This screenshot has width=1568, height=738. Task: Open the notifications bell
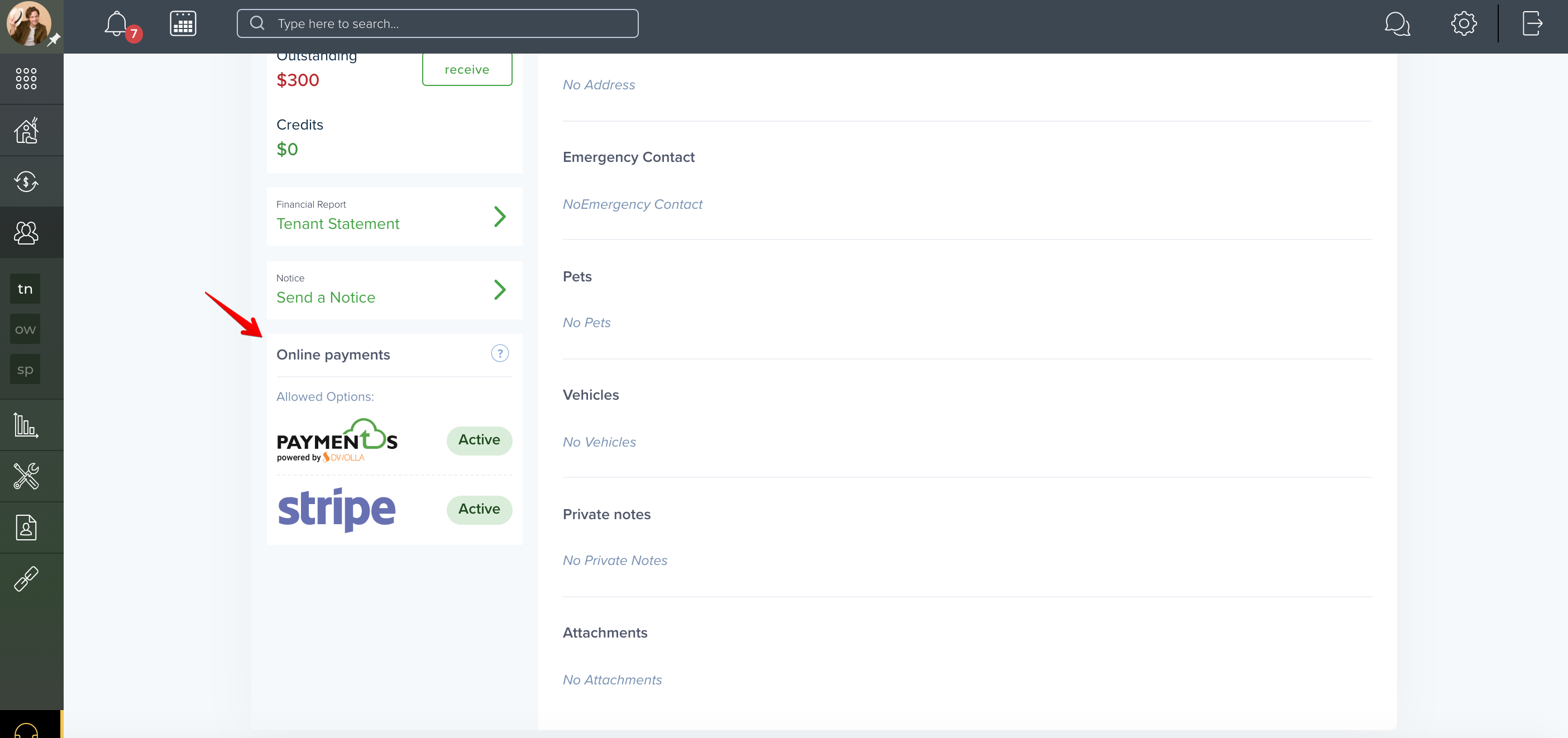coord(116,25)
